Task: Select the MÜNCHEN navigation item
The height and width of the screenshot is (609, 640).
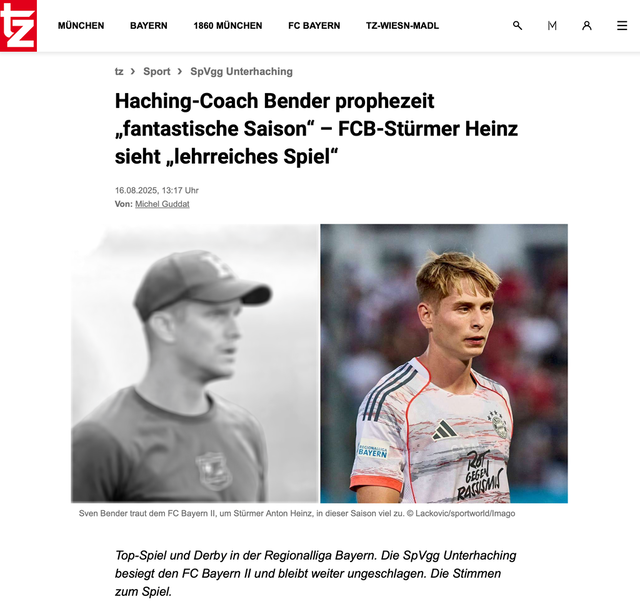Action: pyautogui.click(x=81, y=26)
